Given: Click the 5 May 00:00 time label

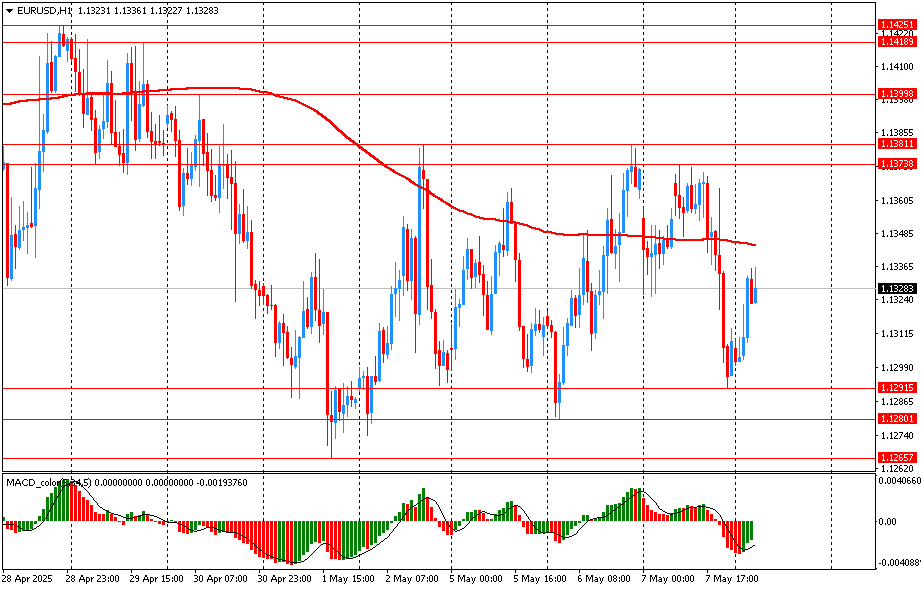Looking at the screenshot, I should pyautogui.click(x=476, y=579).
